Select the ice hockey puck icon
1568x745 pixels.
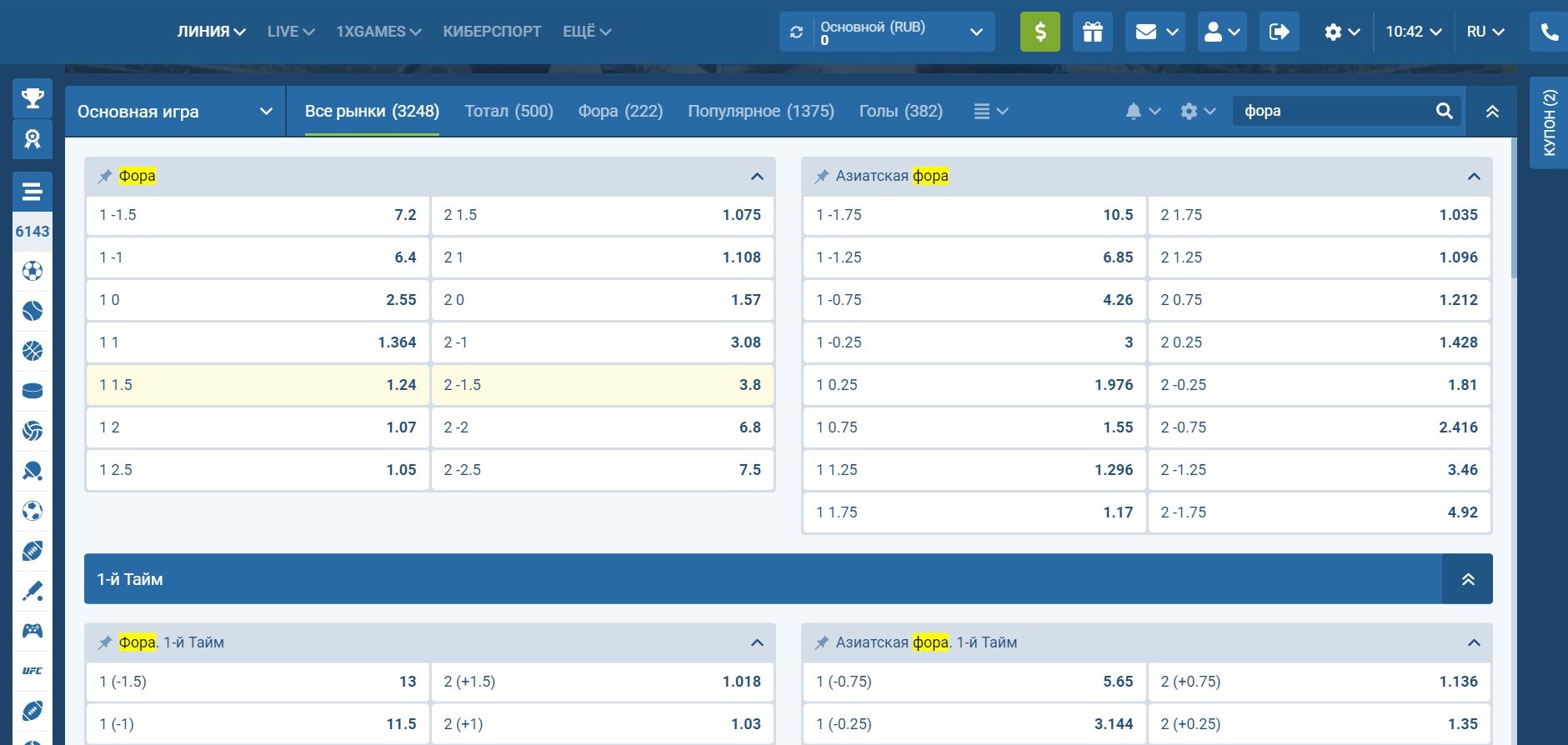point(33,391)
